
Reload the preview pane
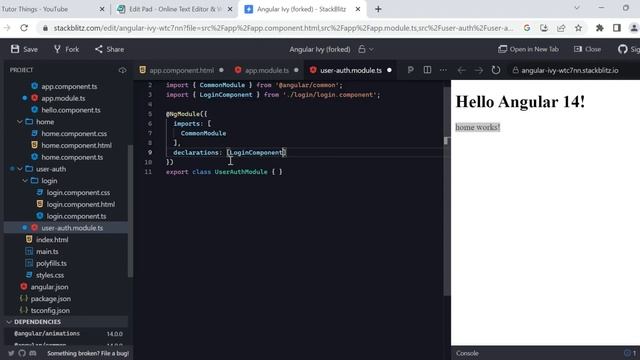pyautogui.click(x=496, y=70)
